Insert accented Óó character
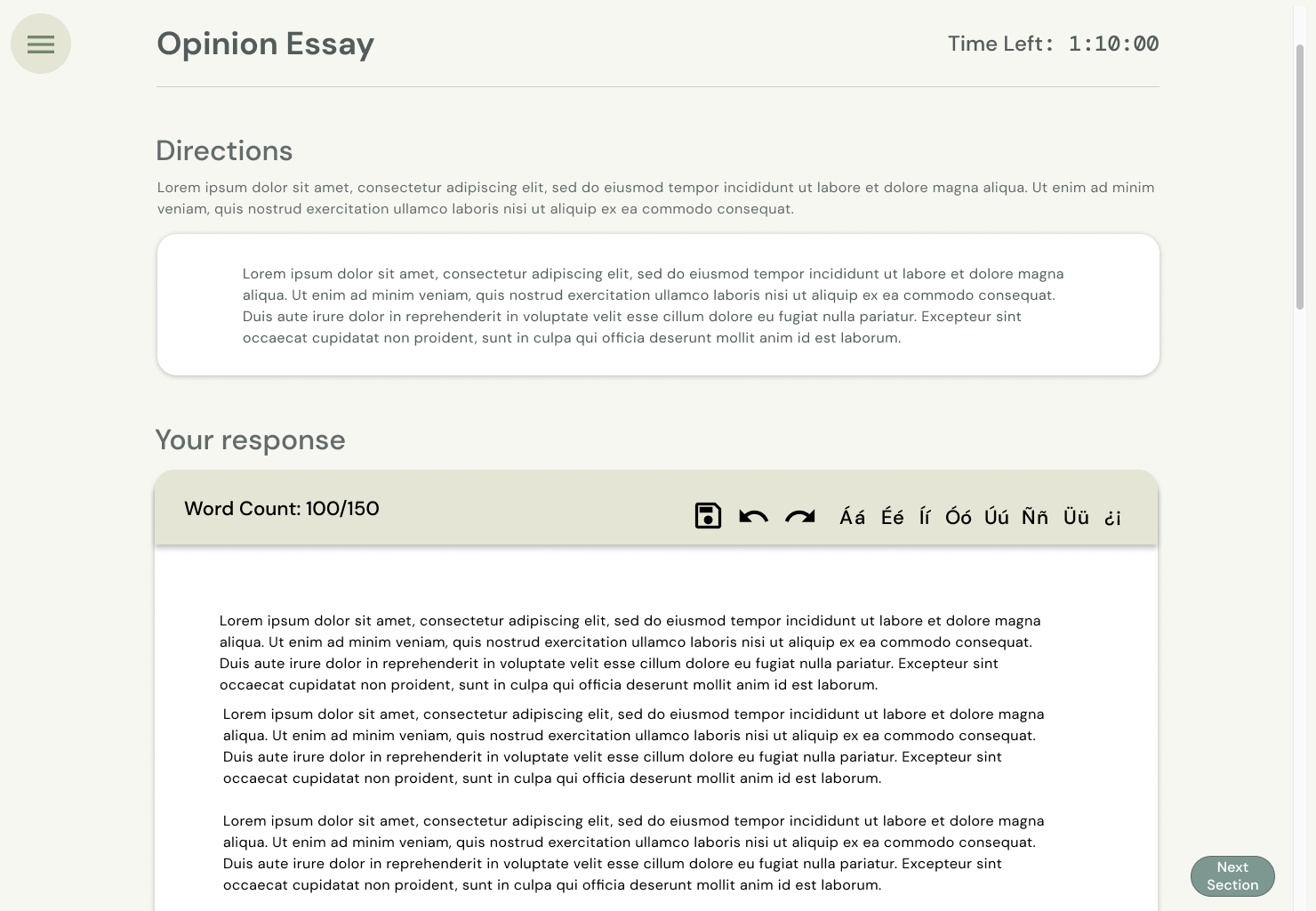Viewport: 1316px width, 911px height. pos(958,517)
